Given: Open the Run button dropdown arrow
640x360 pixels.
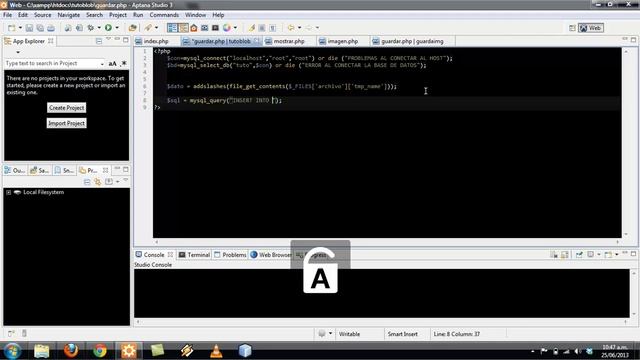Looking at the screenshot, I should coord(117,28).
